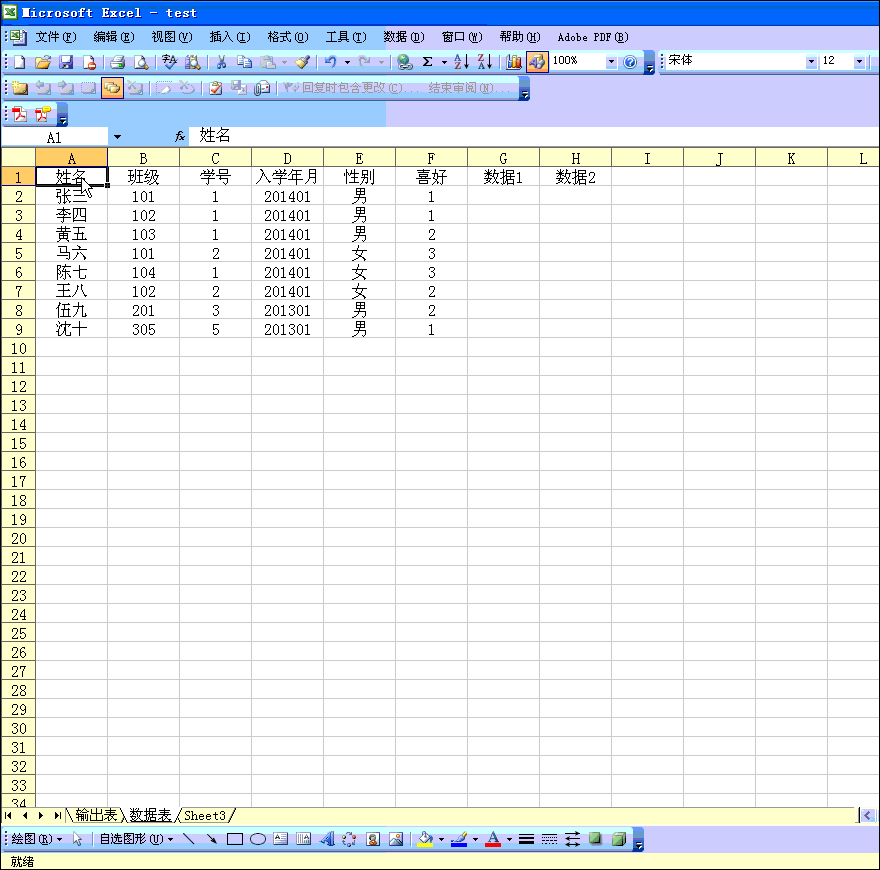Click the Sort Ascending button
This screenshot has width=880, height=870.
(x=461, y=62)
